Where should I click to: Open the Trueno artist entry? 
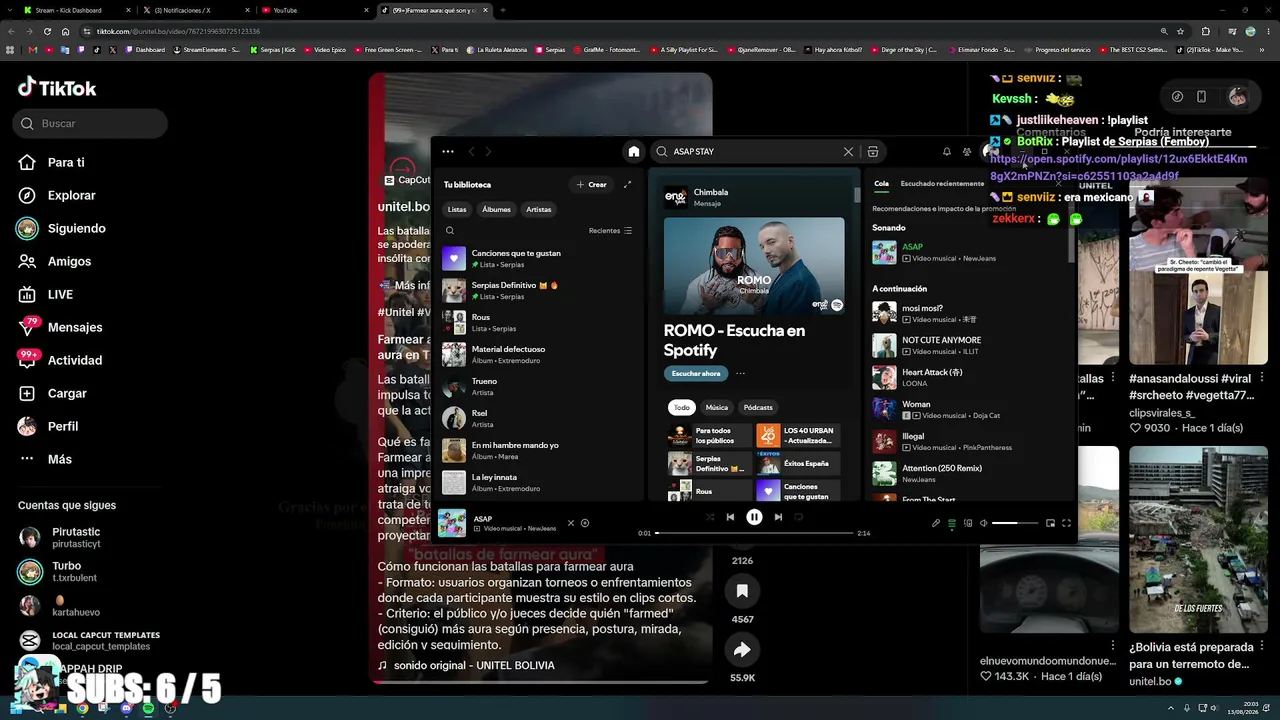click(x=538, y=387)
